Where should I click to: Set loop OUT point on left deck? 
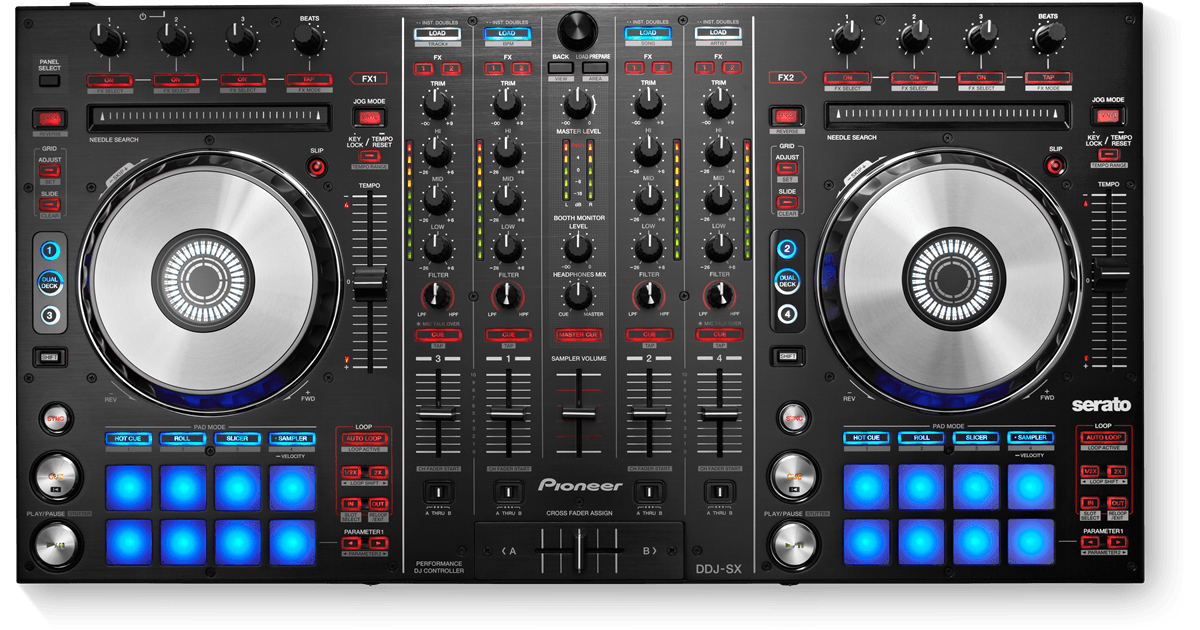(378, 503)
